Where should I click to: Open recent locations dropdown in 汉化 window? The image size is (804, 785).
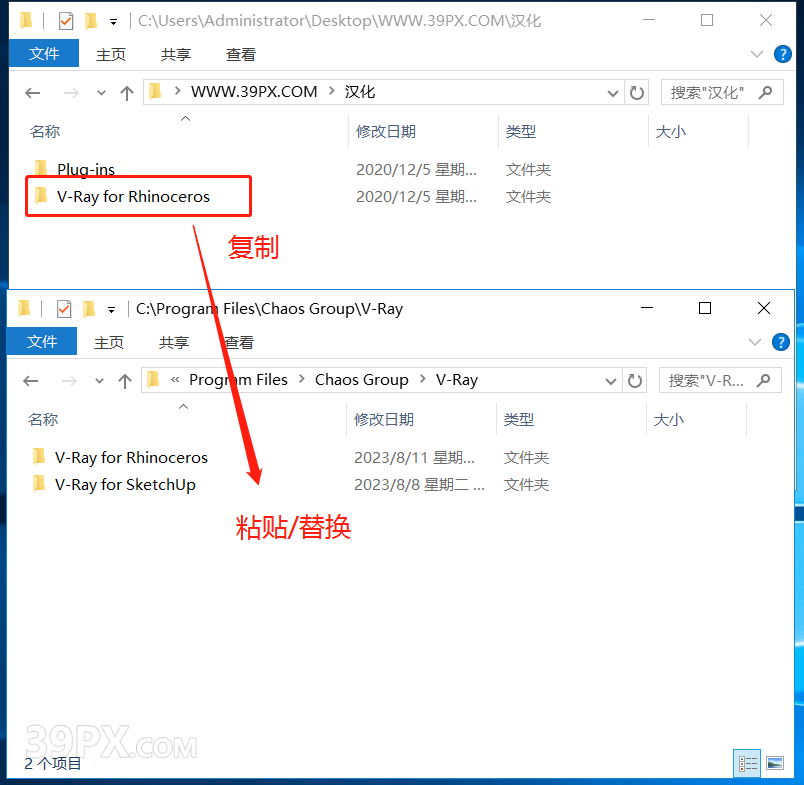pos(101,93)
